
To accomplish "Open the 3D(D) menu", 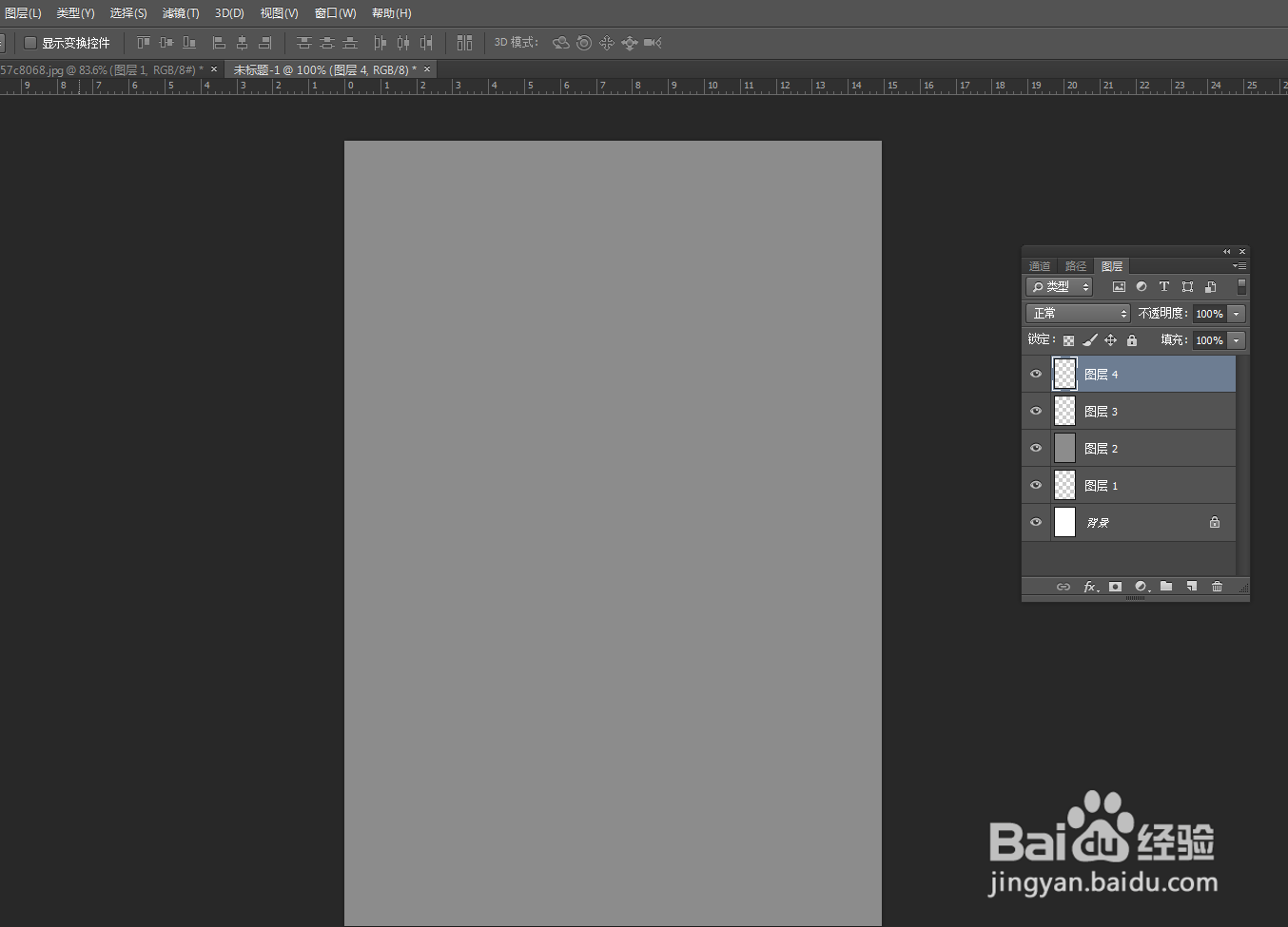I will pos(229,13).
